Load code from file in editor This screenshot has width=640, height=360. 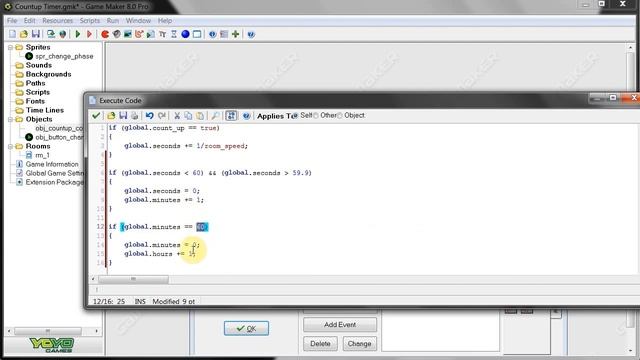click(111, 116)
